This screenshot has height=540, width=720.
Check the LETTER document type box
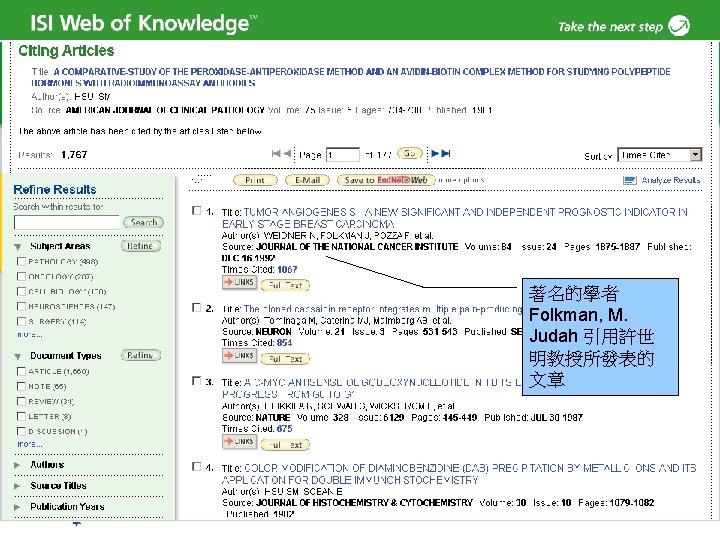[x=21, y=416]
